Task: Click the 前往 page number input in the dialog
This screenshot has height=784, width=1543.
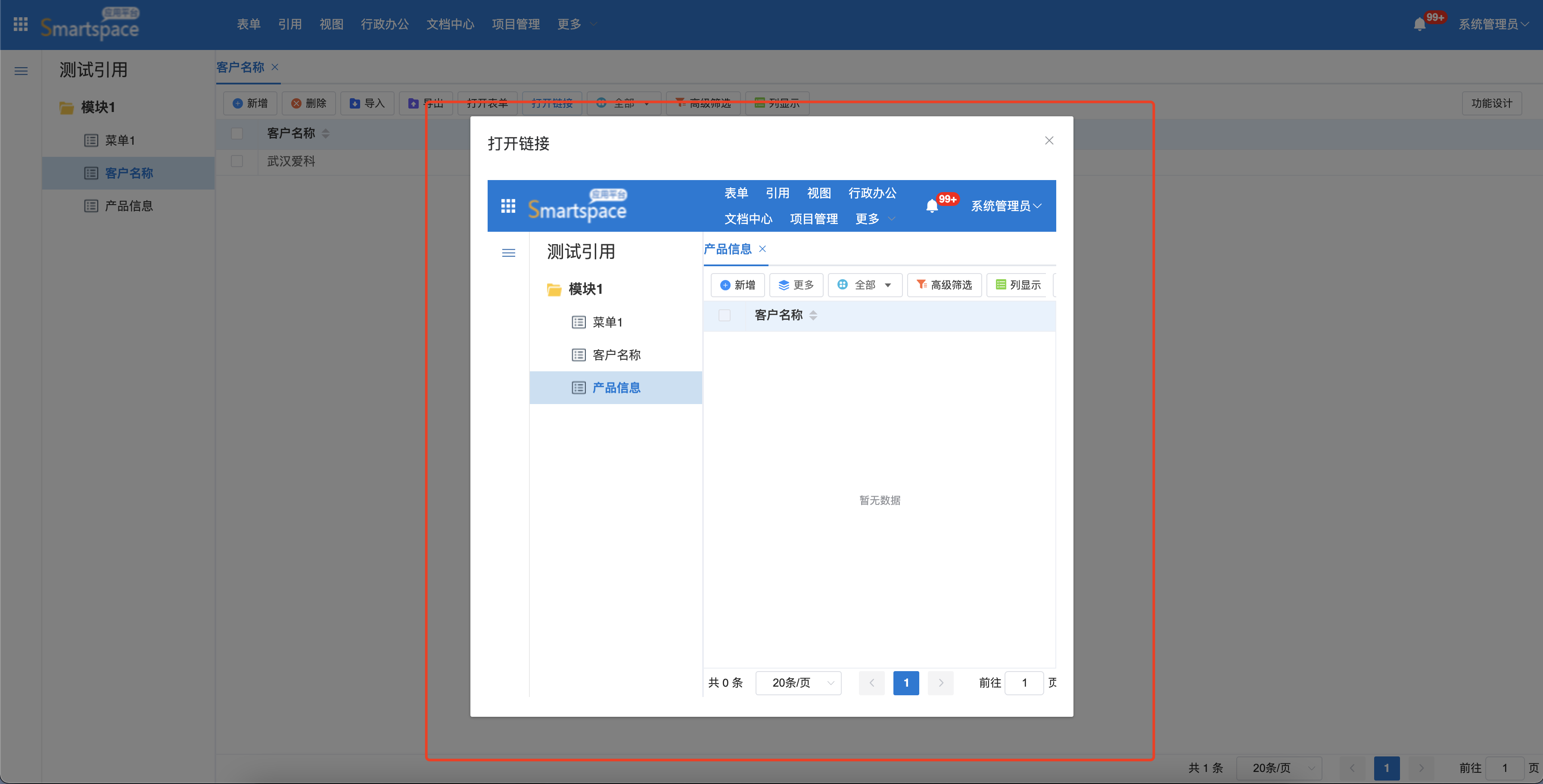Action: tap(1023, 683)
